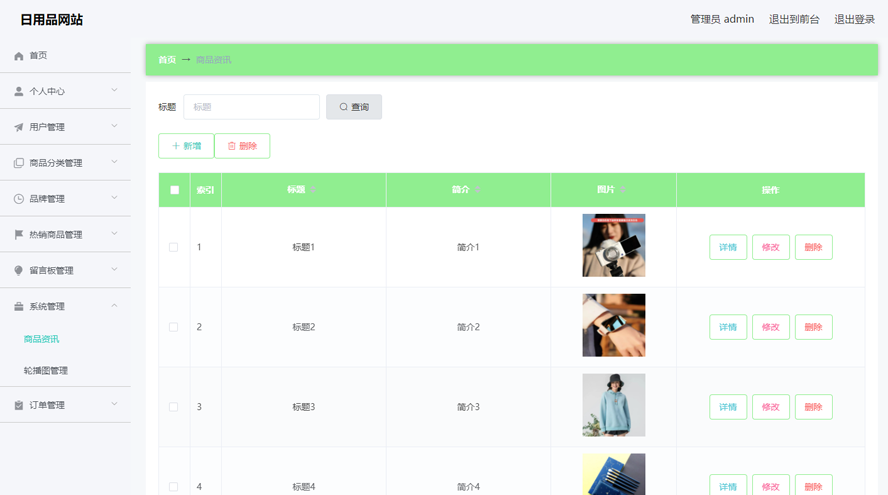Click 修改 button for row 标题2
Image resolution: width=888 pixels, height=495 pixels.
point(771,327)
